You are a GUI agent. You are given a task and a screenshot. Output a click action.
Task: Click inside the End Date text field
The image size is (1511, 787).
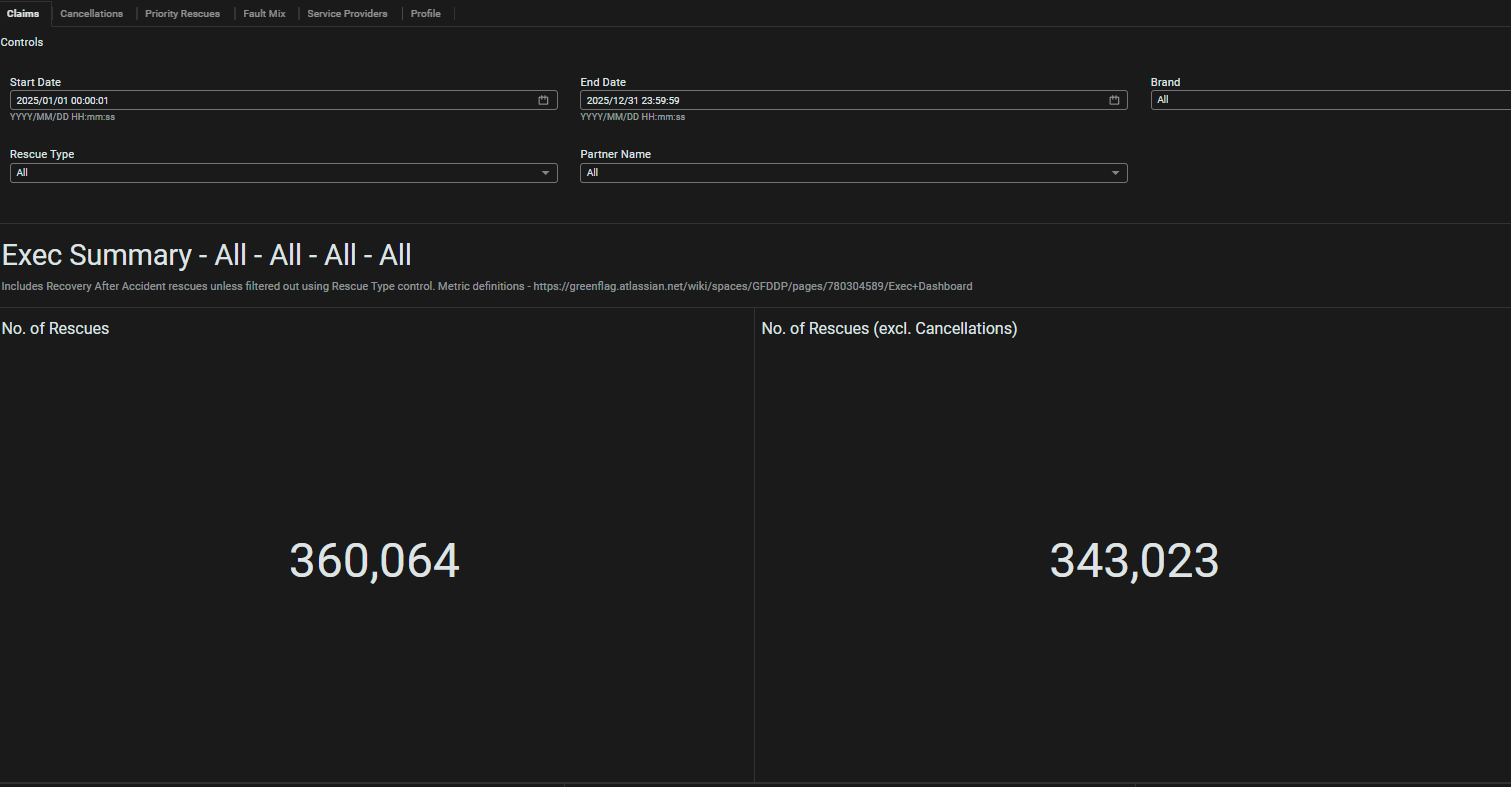pos(840,101)
